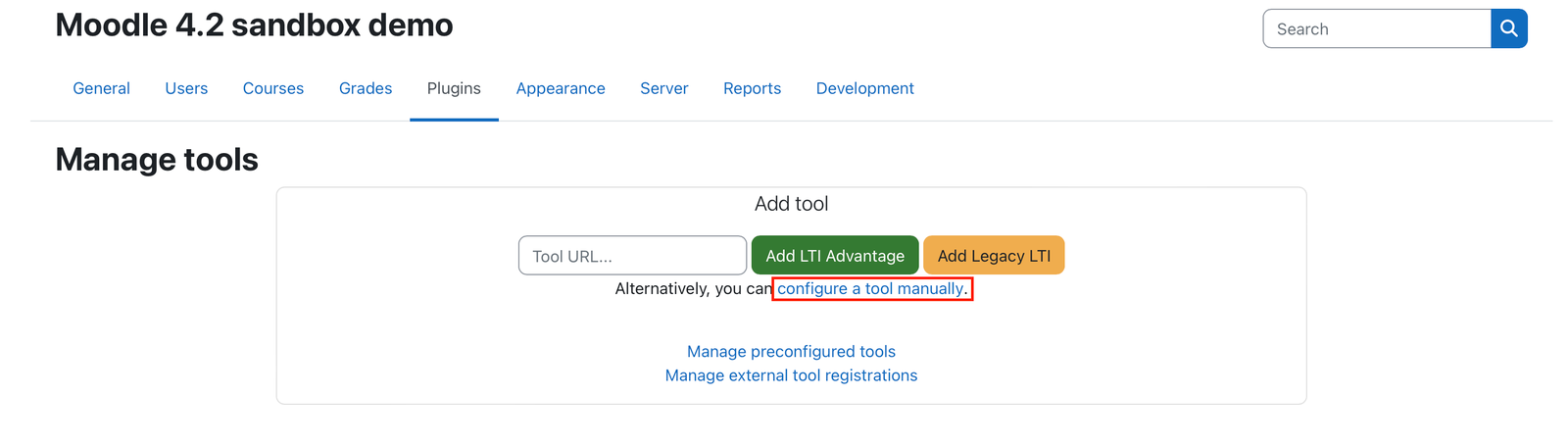Screen dimensions: 1568x446
Task: Follow the configure a tool manually link
Action: (x=872, y=288)
